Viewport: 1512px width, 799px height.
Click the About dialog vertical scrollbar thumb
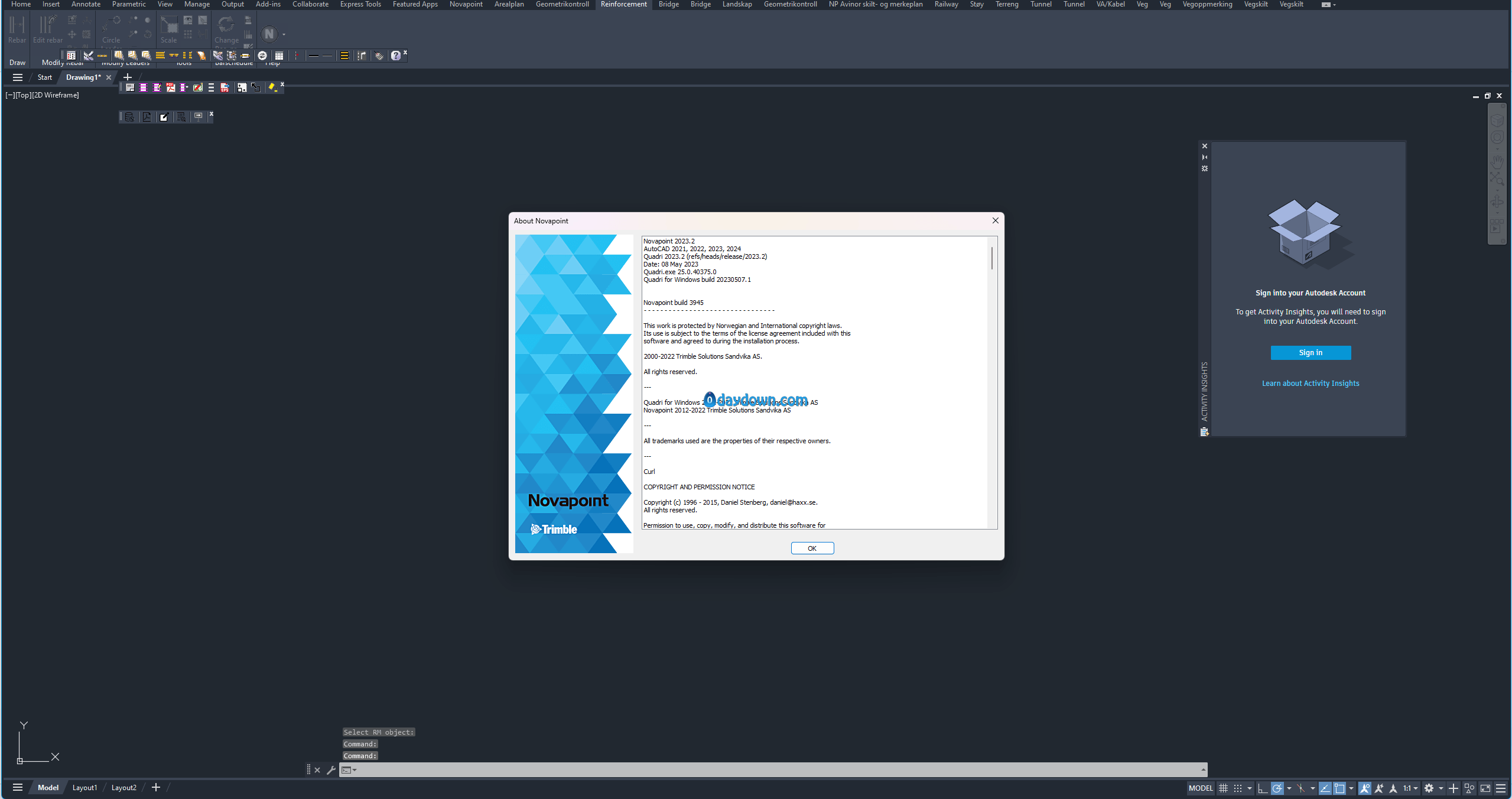[x=992, y=258]
